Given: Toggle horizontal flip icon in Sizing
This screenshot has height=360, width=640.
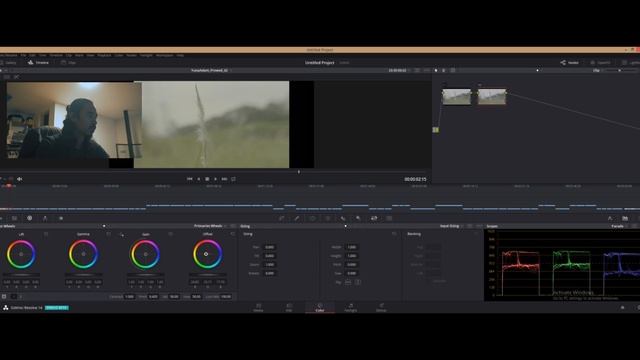Looking at the screenshot, I should (348, 282).
